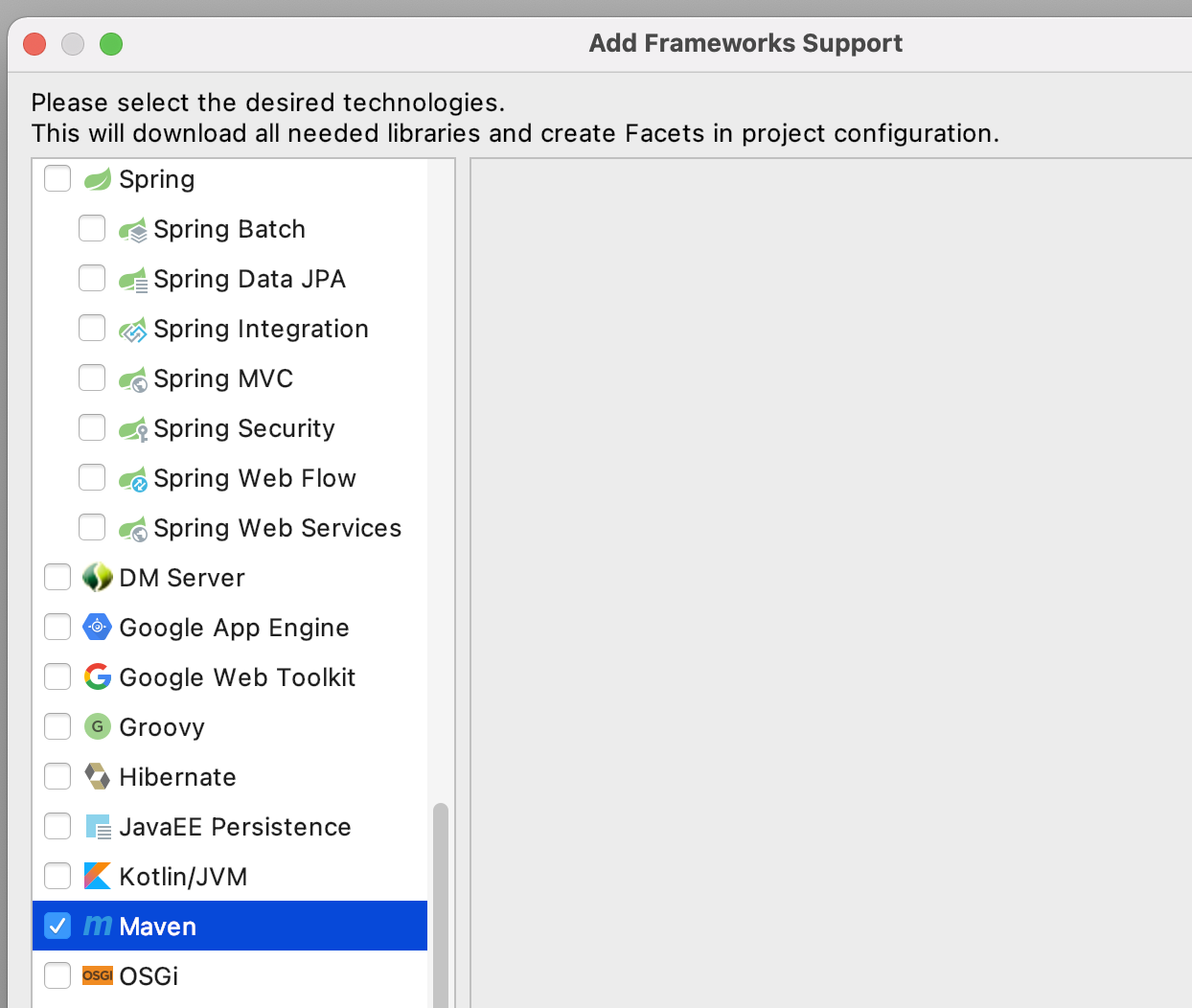Tick the Kotlin/JVM checkbox
This screenshot has height=1008, width=1192.
point(57,876)
